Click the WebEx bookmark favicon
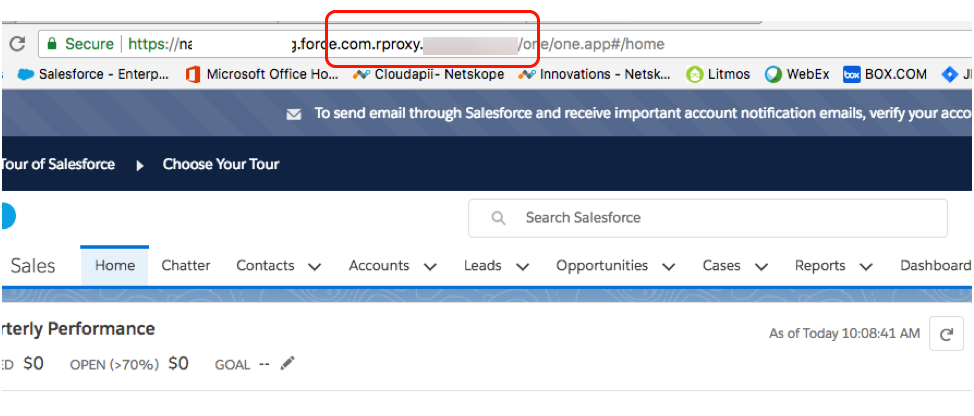This screenshot has height=416, width=974. 773,75
